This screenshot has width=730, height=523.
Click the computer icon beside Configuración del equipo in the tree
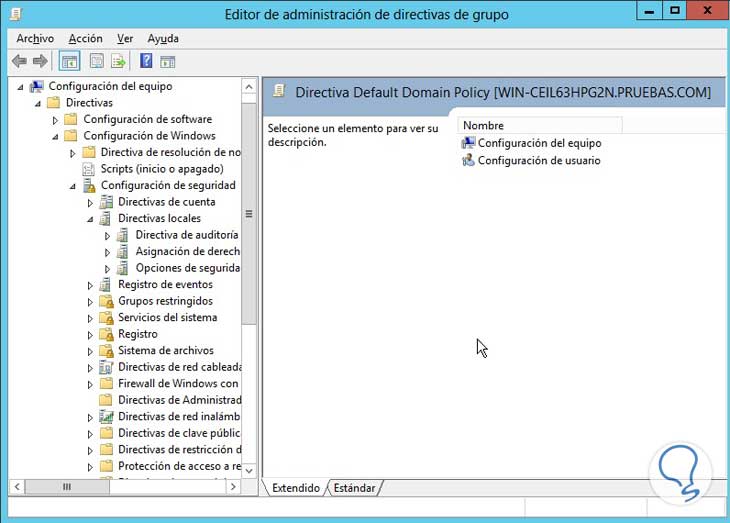tap(36, 86)
